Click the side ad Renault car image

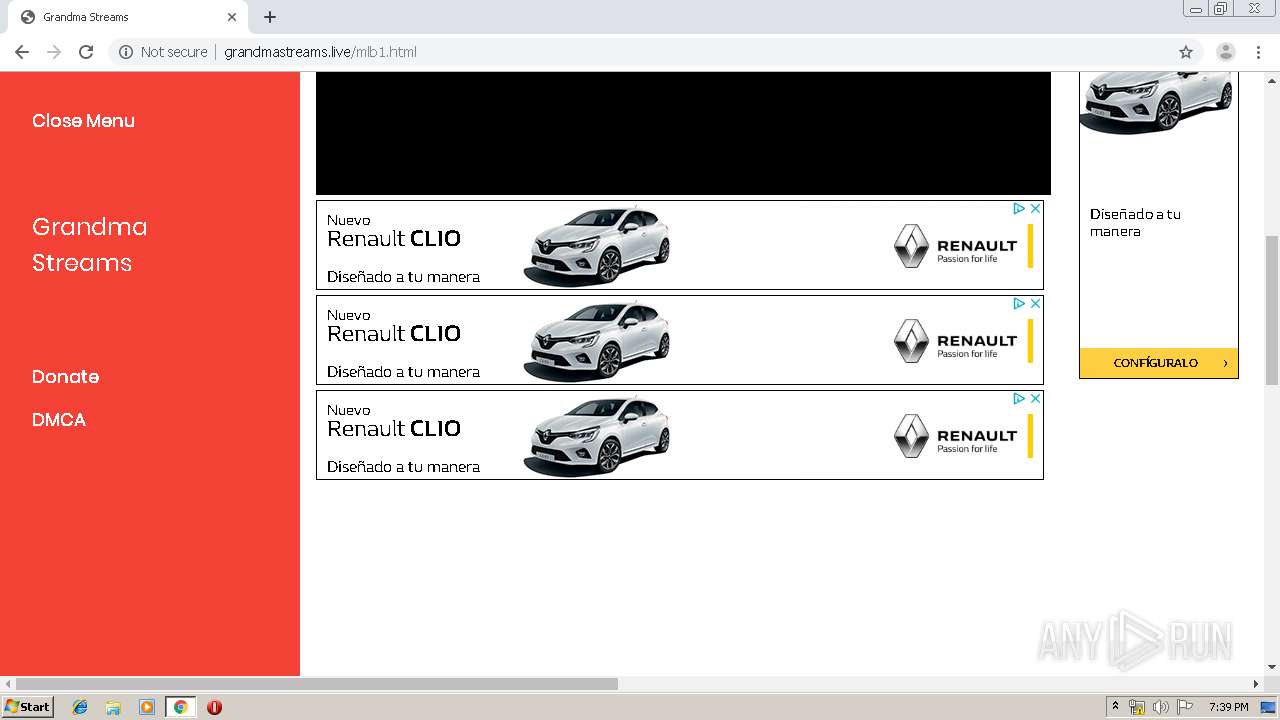[1157, 102]
